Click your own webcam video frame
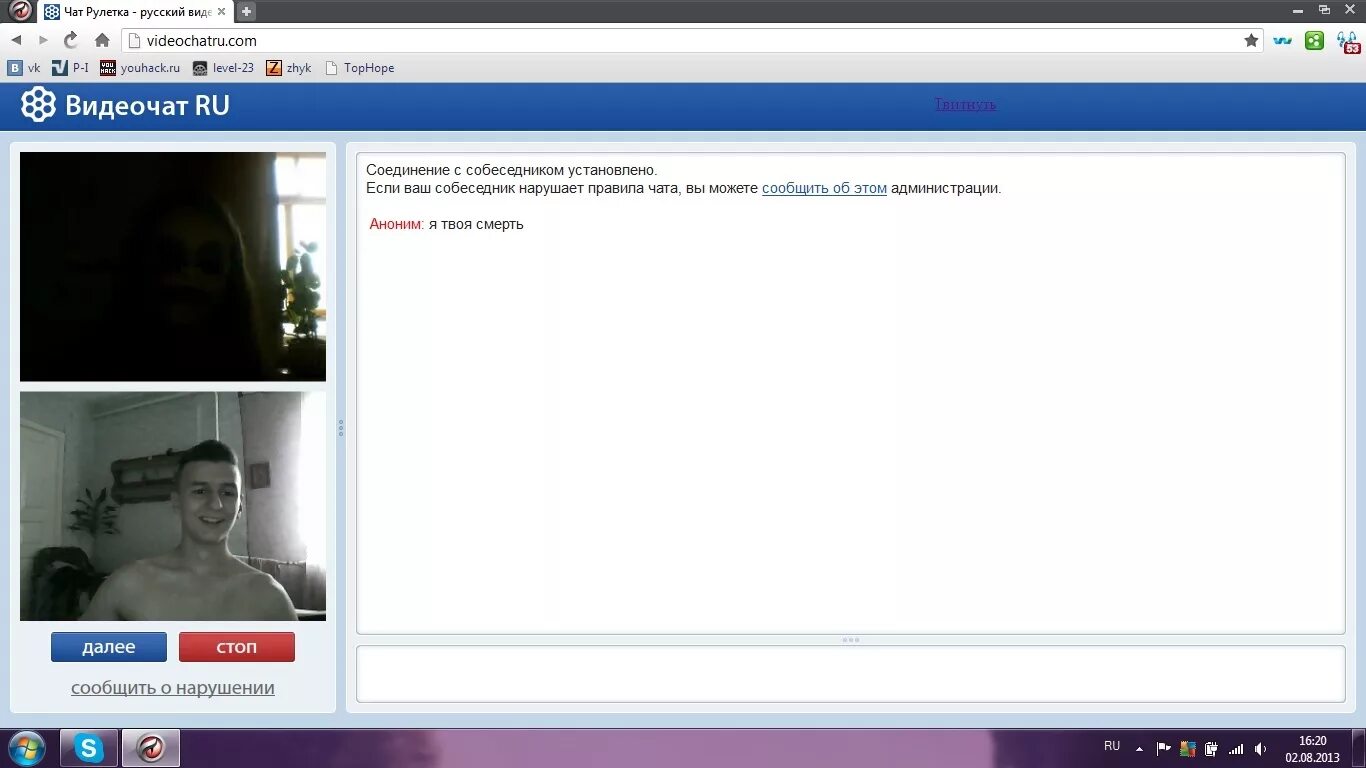 [173, 506]
